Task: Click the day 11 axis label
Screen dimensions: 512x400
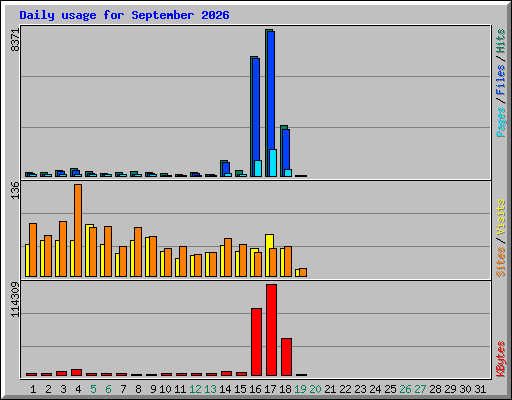Action: (180, 389)
